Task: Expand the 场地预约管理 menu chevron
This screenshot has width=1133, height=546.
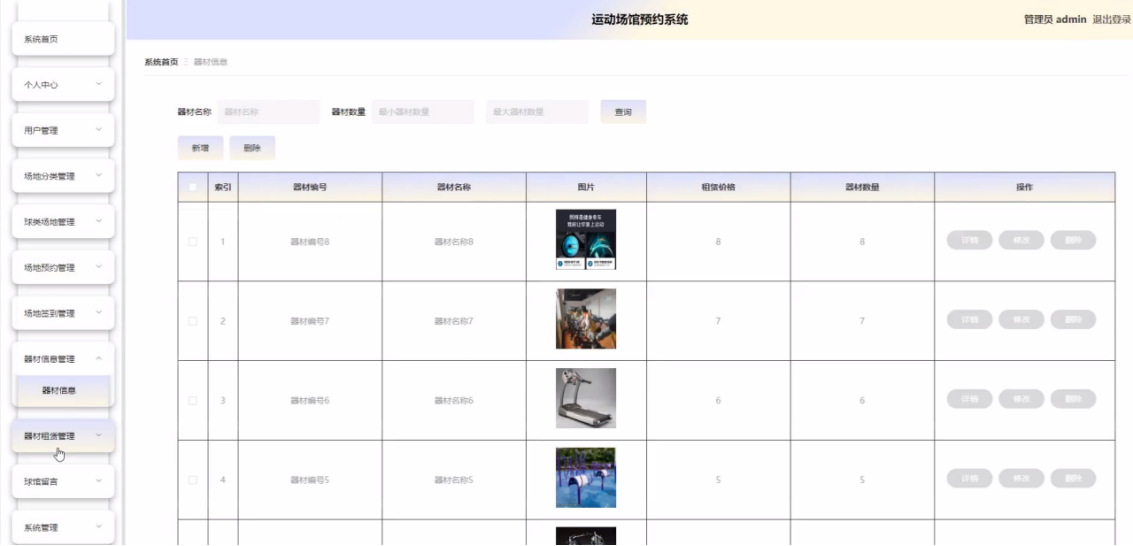Action: [99, 266]
